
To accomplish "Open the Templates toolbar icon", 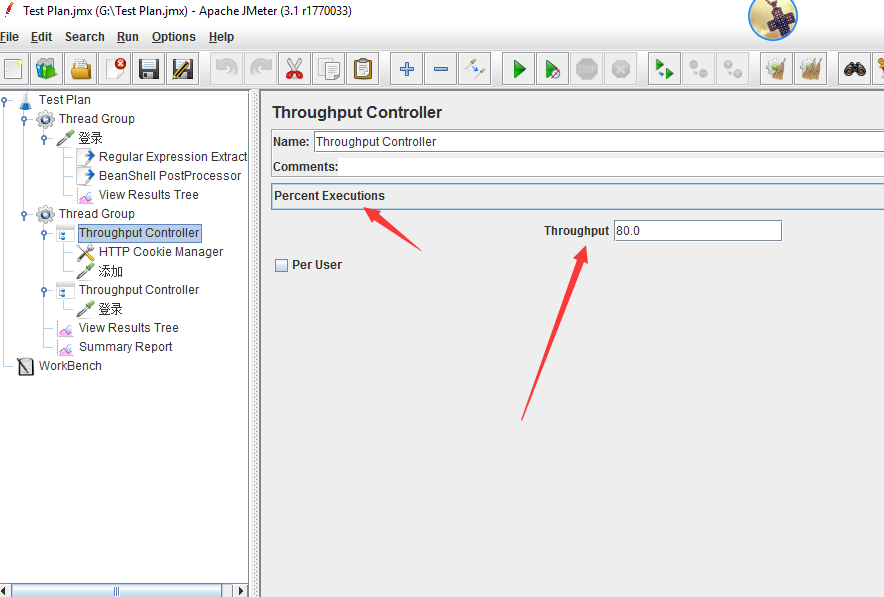I will 46,69.
